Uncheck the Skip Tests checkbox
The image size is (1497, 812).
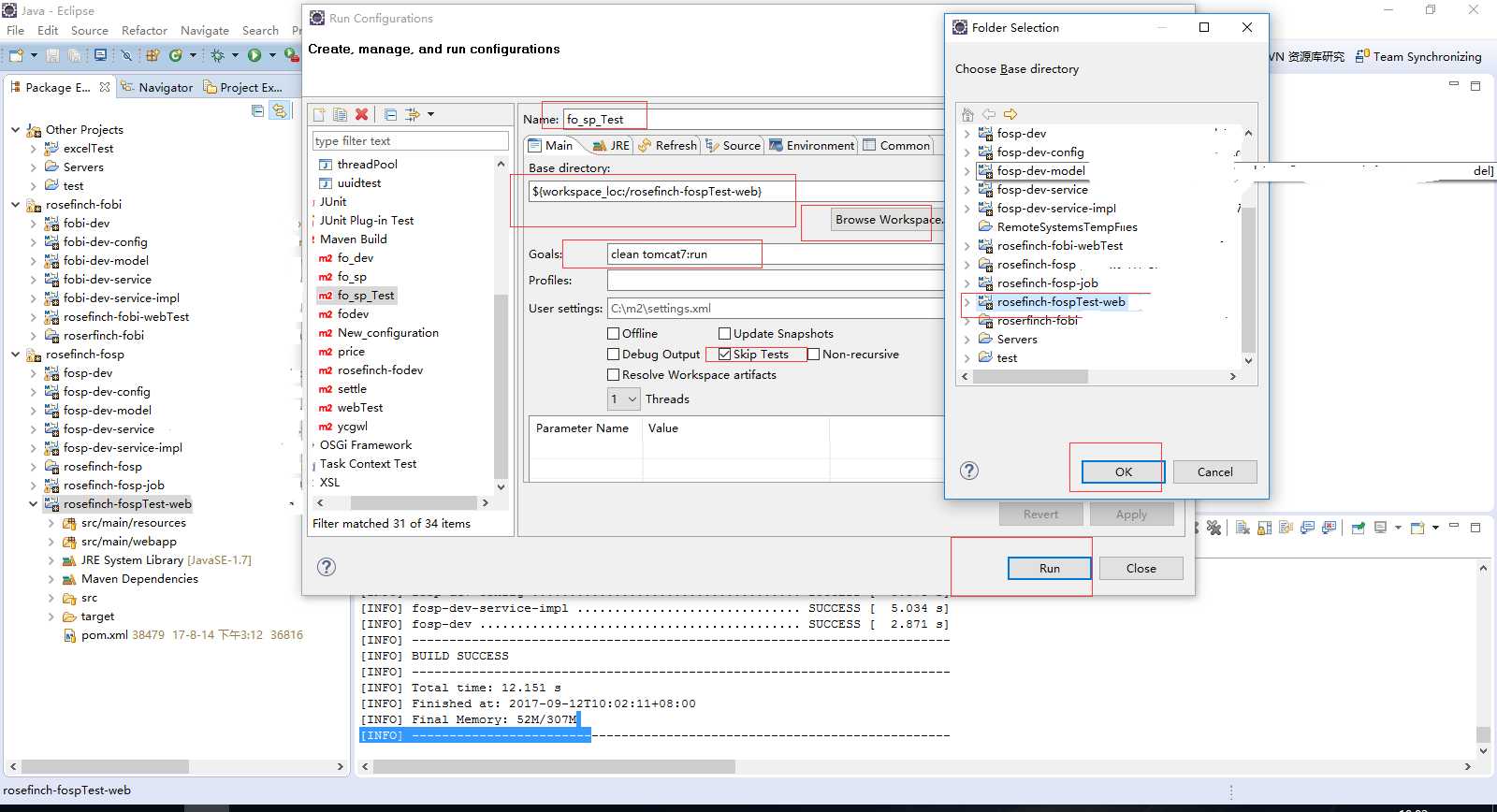point(725,355)
